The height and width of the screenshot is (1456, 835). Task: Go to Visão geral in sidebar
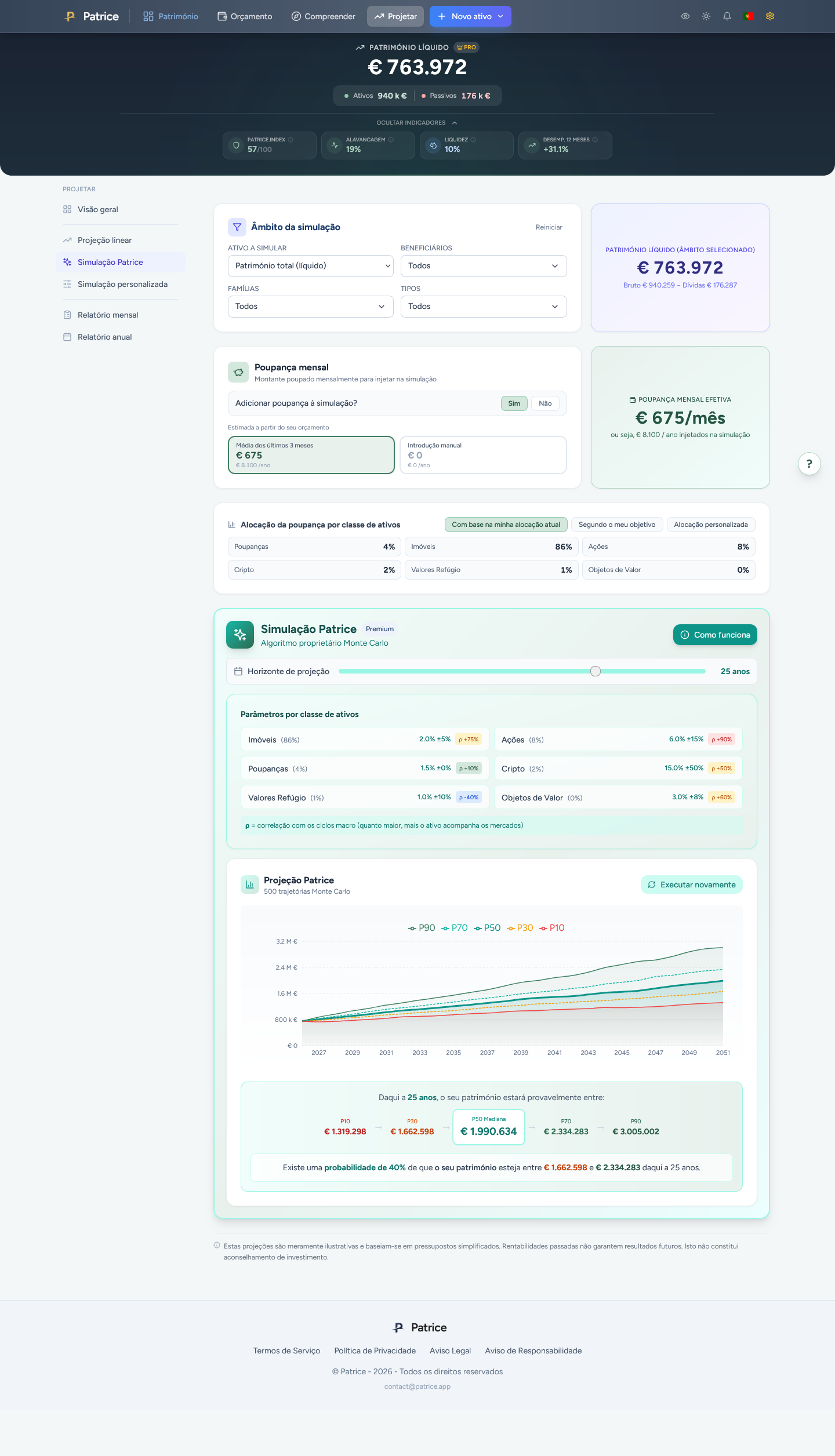point(121,210)
